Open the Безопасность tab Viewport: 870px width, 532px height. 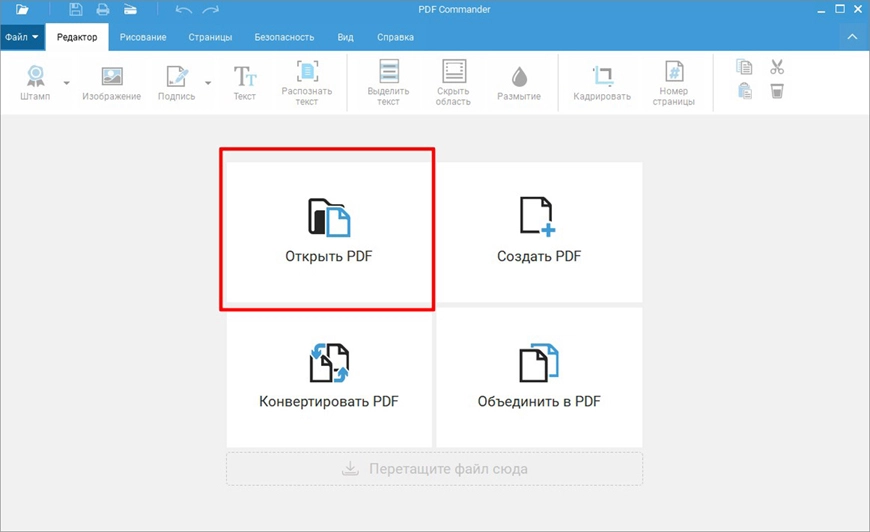click(x=284, y=37)
